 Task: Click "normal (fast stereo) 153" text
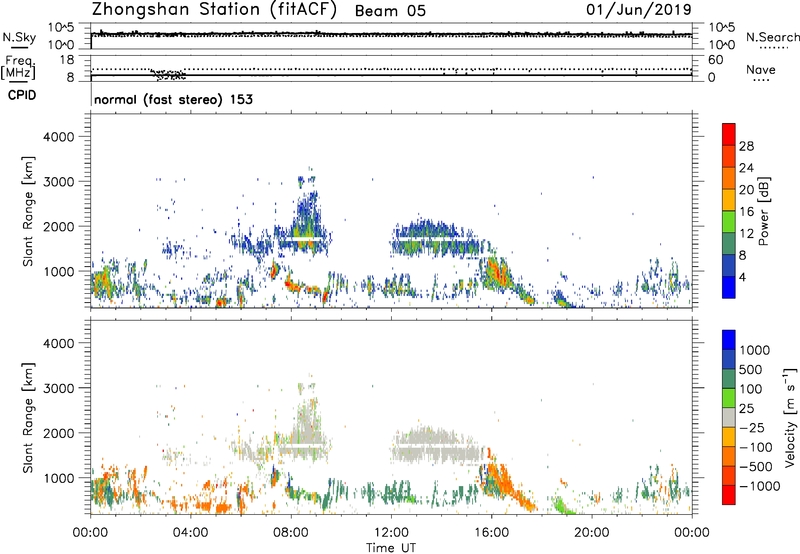coord(173,100)
